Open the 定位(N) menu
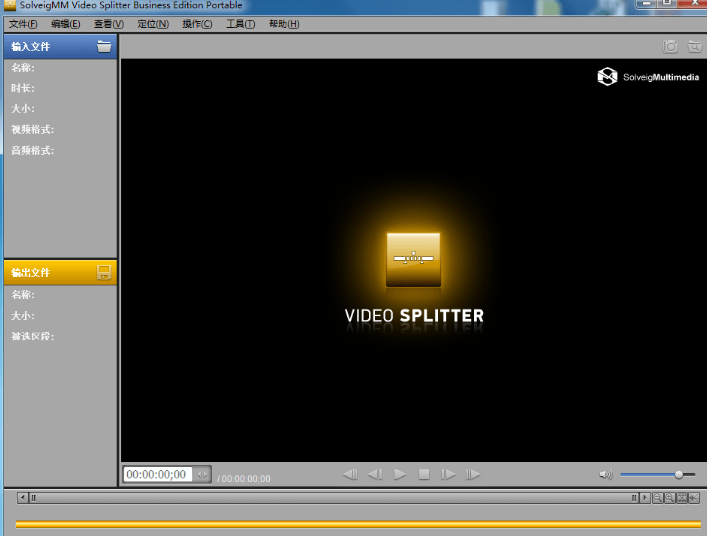 click(153, 24)
